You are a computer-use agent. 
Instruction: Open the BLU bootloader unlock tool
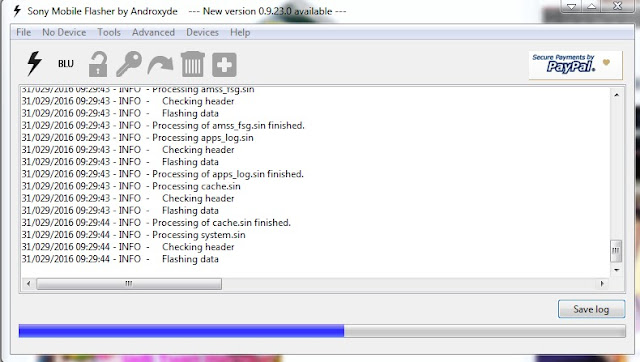(66, 64)
